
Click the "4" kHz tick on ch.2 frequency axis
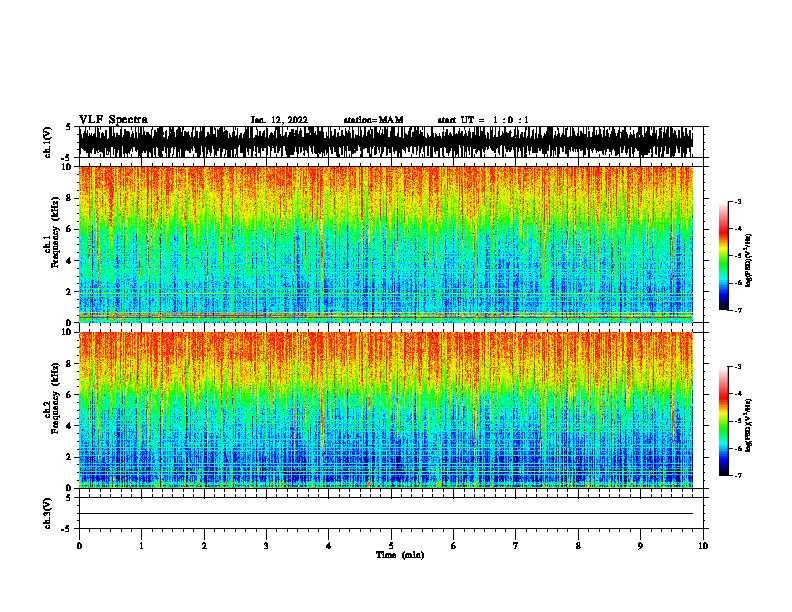(x=69, y=426)
